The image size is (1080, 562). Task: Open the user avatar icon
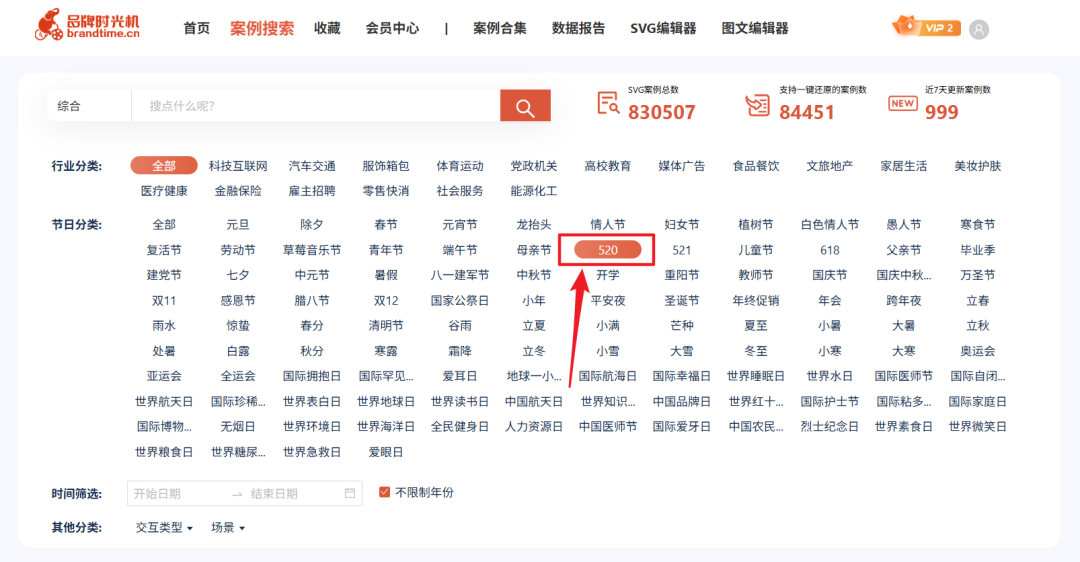click(x=979, y=30)
